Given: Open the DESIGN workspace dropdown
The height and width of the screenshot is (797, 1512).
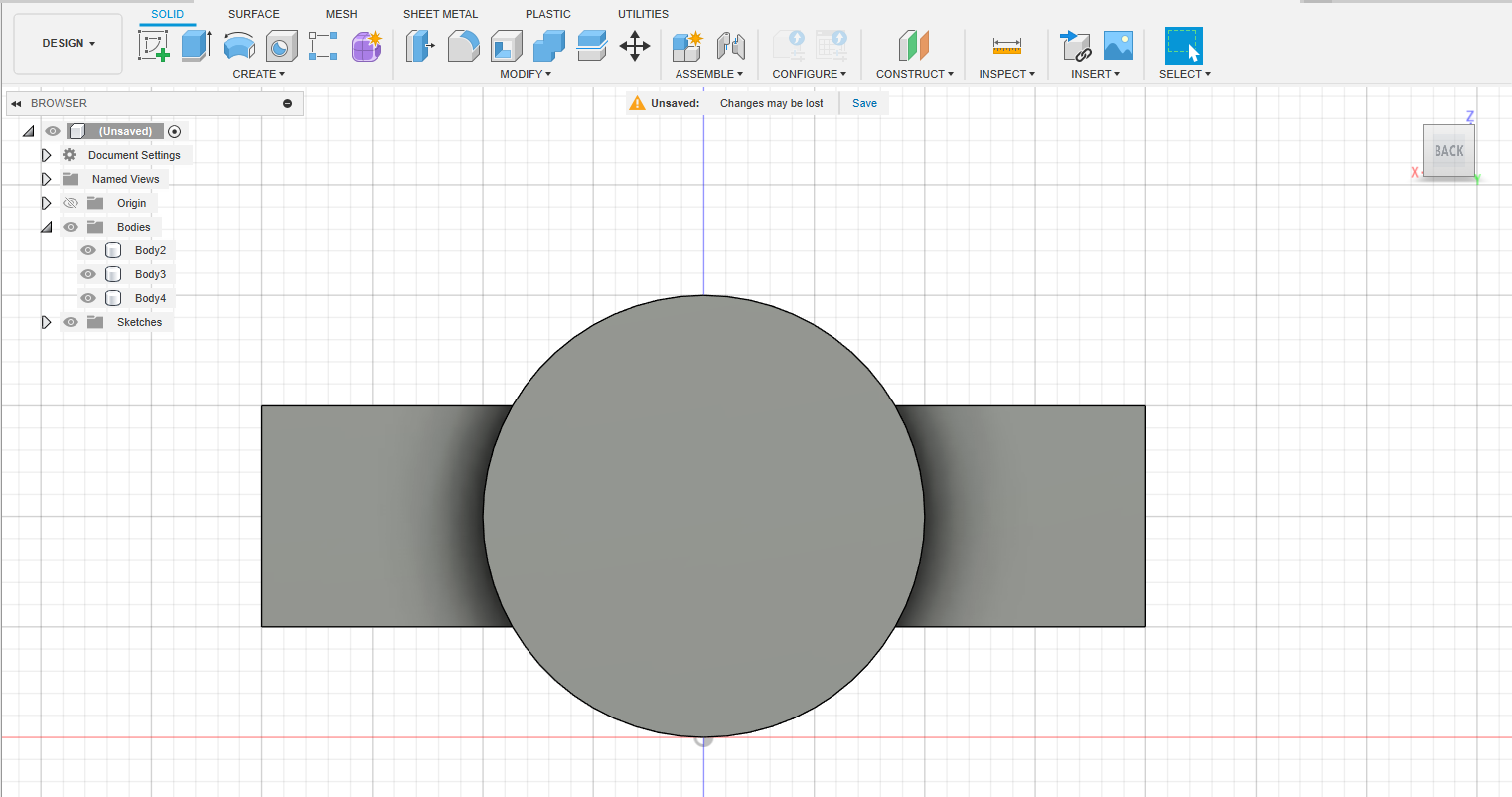Looking at the screenshot, I should click(69, 44).
